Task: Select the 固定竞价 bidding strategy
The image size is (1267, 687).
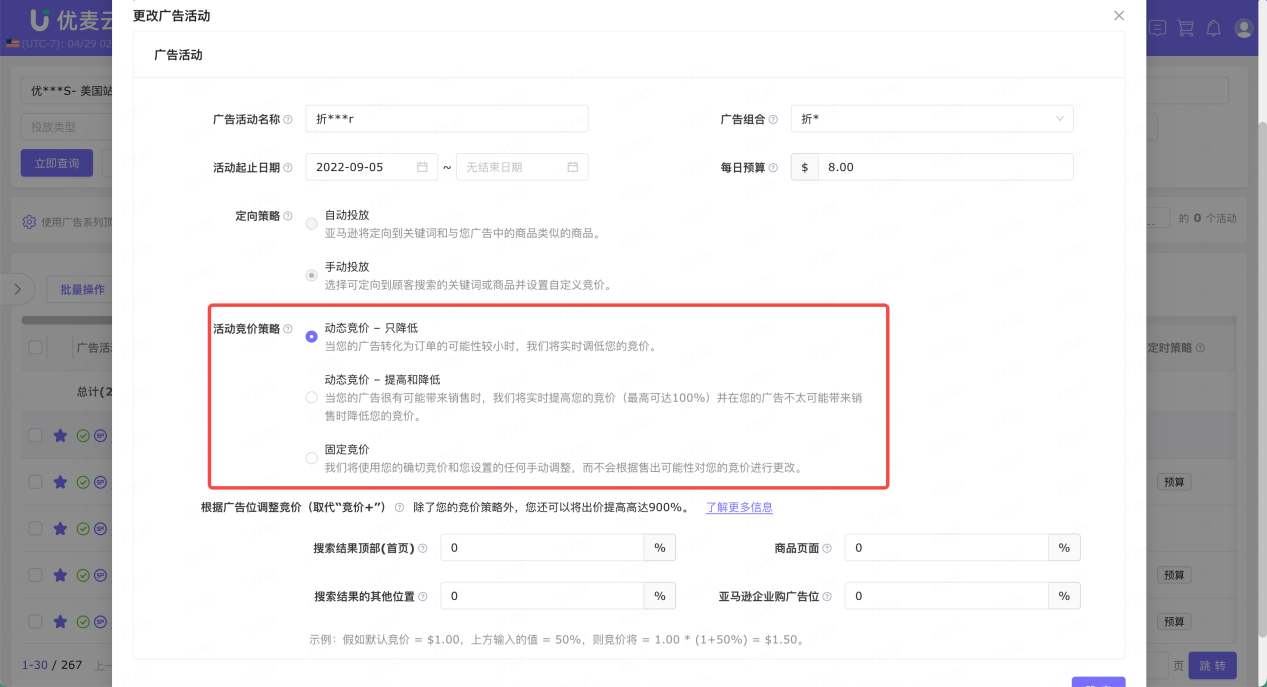Action: [311, 458]
